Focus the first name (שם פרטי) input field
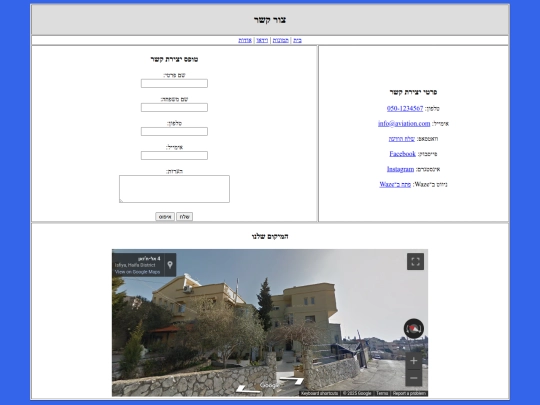The width and height of the screenshot is (540, 405). [174, 83]
